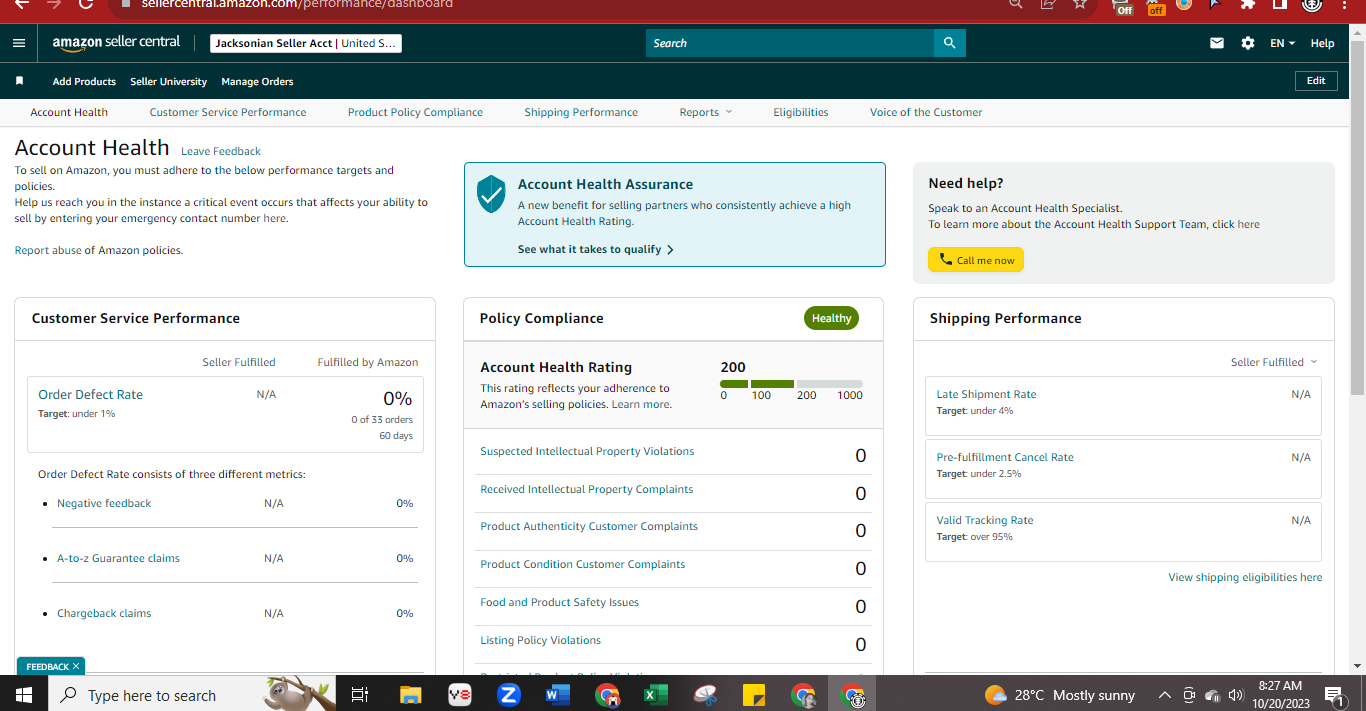
Task: Click View shipping eligibilities here
Action: coord(1245,577)
